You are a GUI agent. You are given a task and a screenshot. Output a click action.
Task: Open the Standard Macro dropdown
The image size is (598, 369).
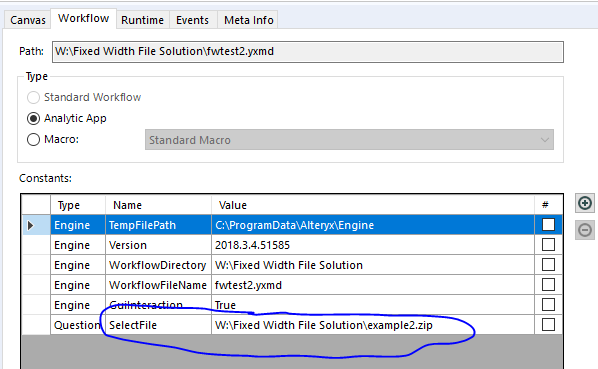349,140
